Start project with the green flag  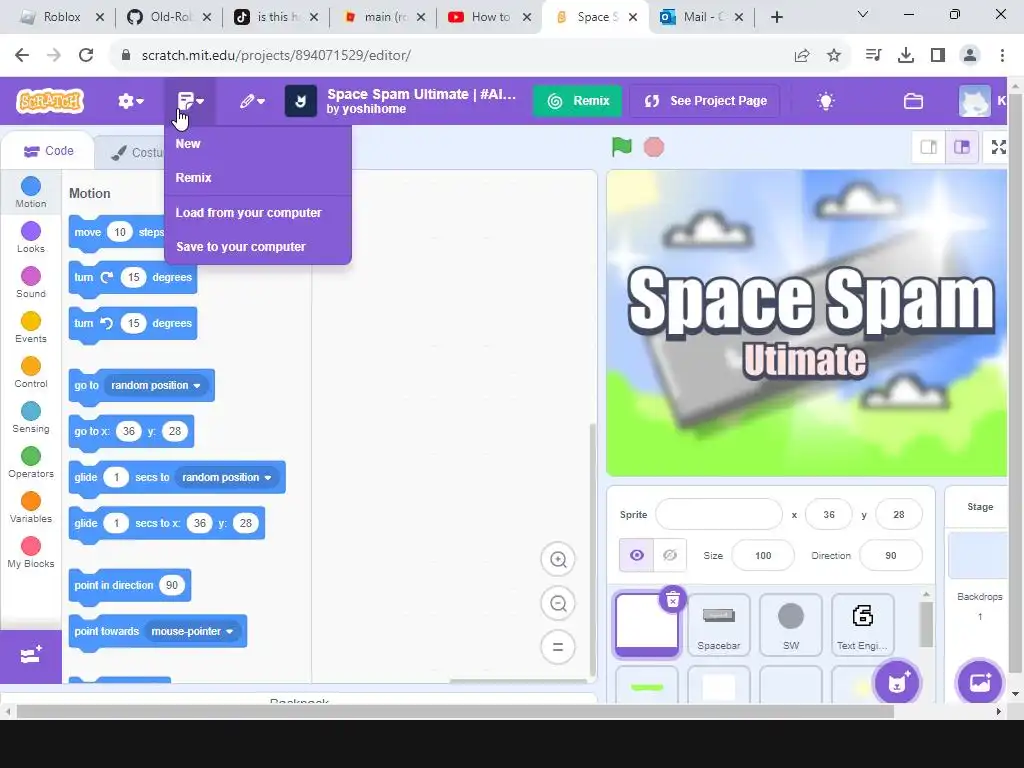coord(622,147)
